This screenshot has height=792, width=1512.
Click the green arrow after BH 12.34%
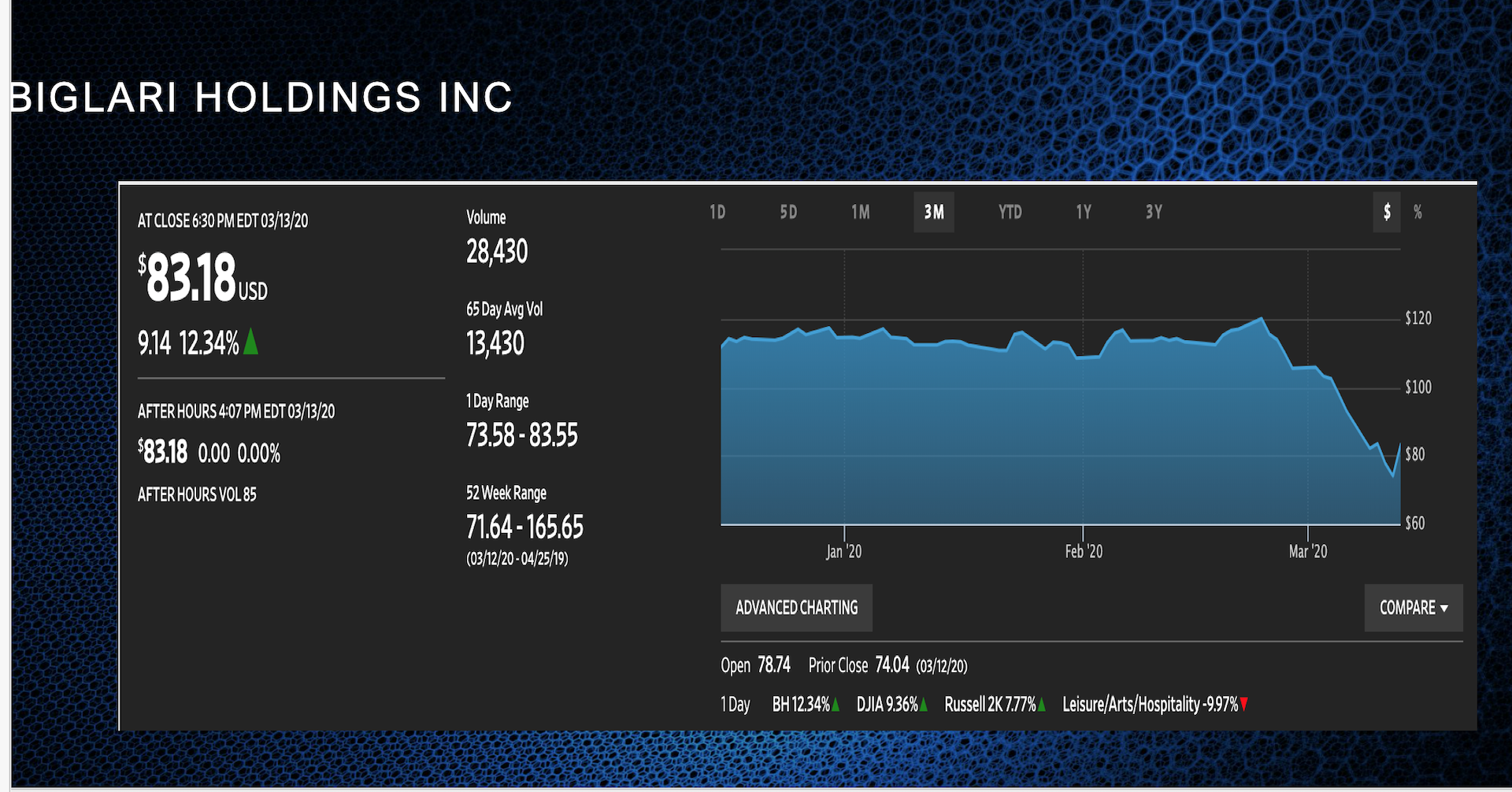pos(836,705)
